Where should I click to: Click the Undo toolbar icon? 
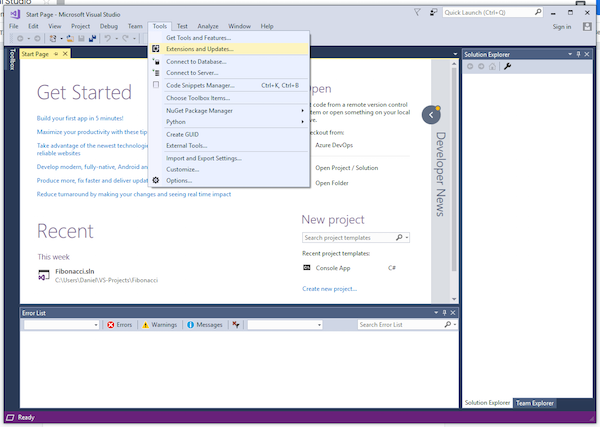tap(108, 38)
